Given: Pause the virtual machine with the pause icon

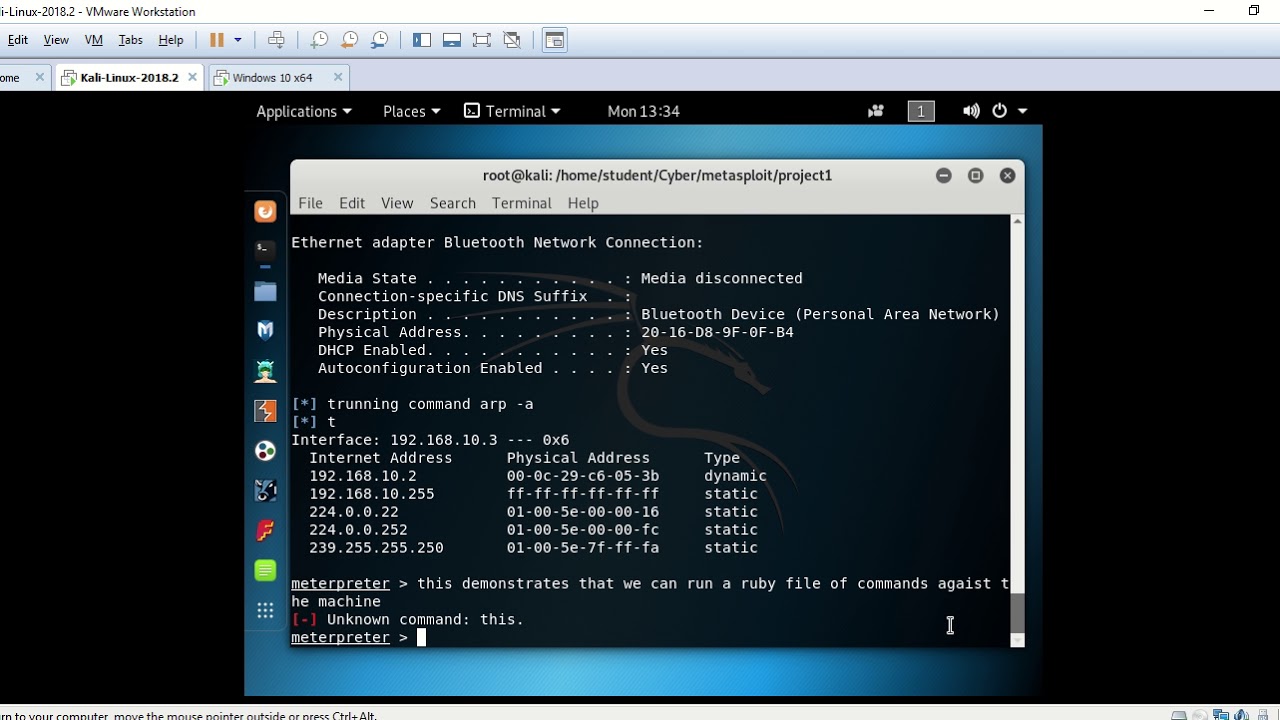Looking at the screenshot, I should point(216,40).
